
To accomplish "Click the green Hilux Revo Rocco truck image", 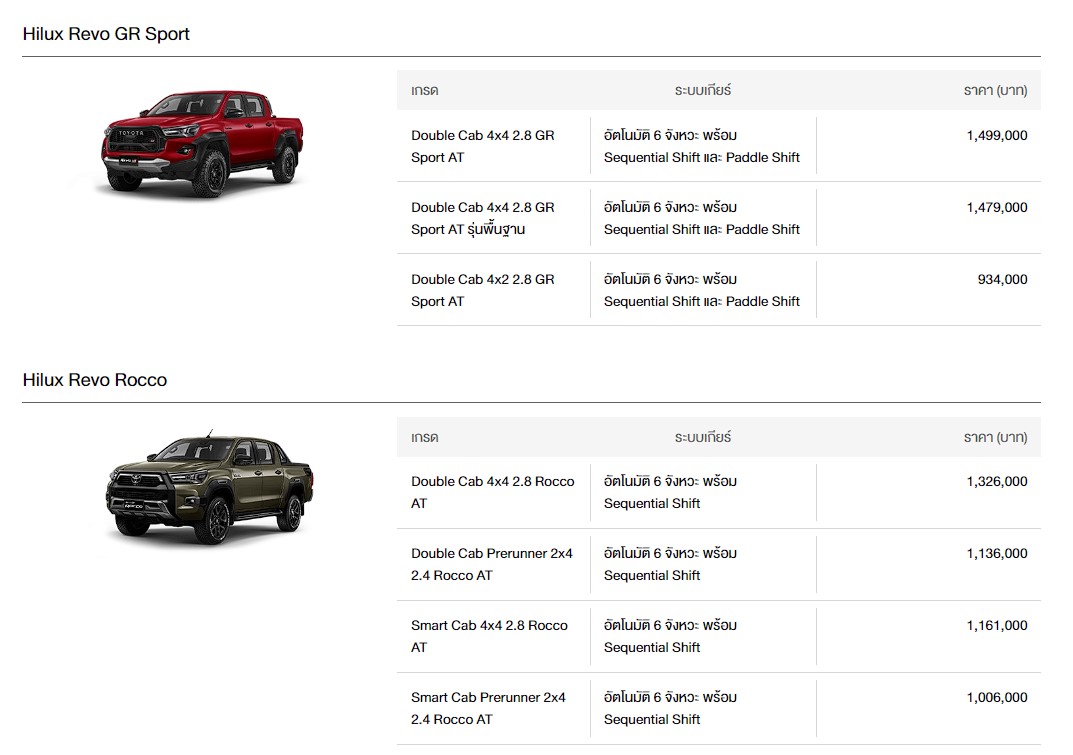I will [208, 490].
